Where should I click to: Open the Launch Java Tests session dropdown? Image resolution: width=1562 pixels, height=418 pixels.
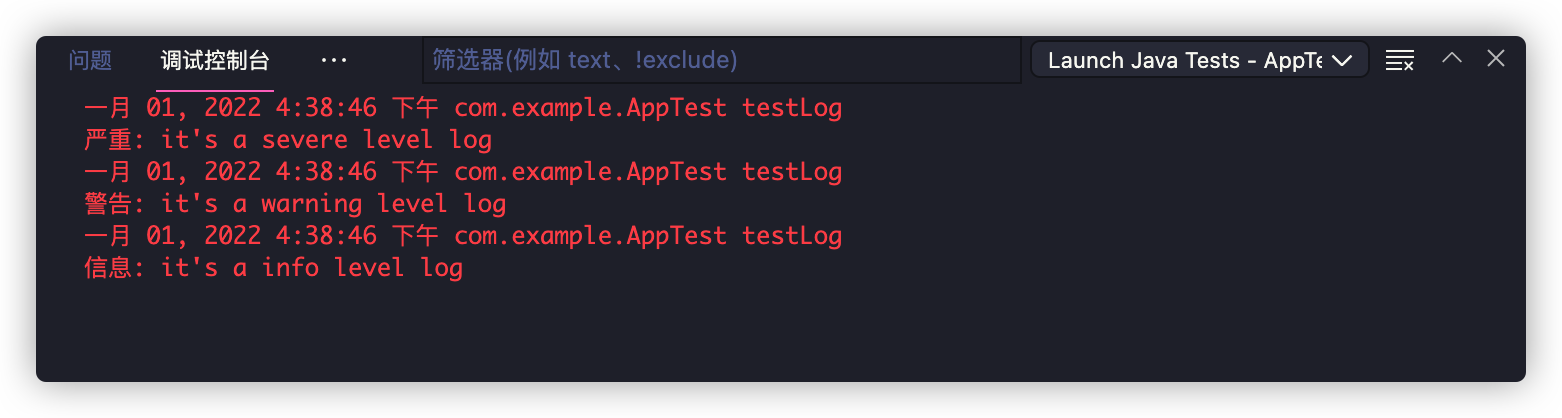(x=1199, y=60)
